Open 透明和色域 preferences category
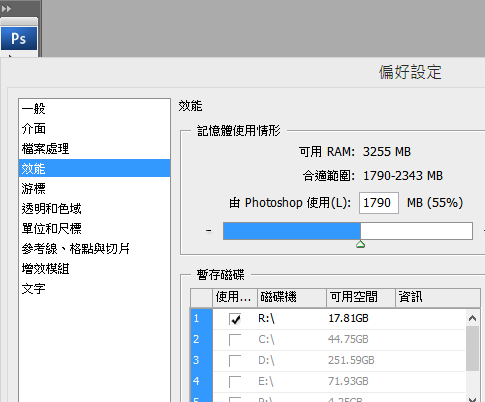The width and height of the screenshot is (485, 402). [x=94, y=209]
